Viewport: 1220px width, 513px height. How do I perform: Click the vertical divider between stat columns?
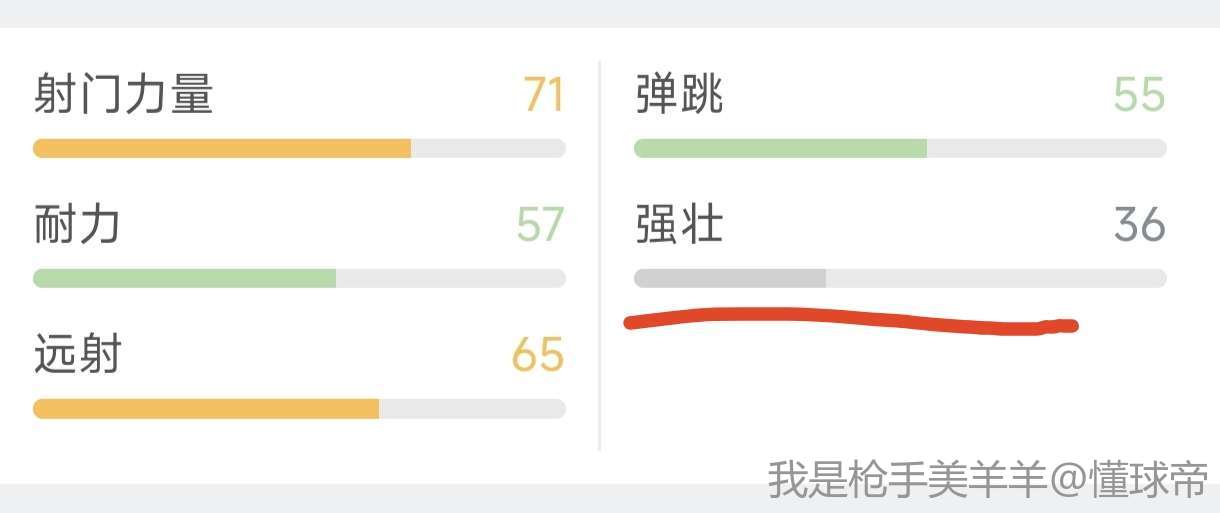click(600, 255)
